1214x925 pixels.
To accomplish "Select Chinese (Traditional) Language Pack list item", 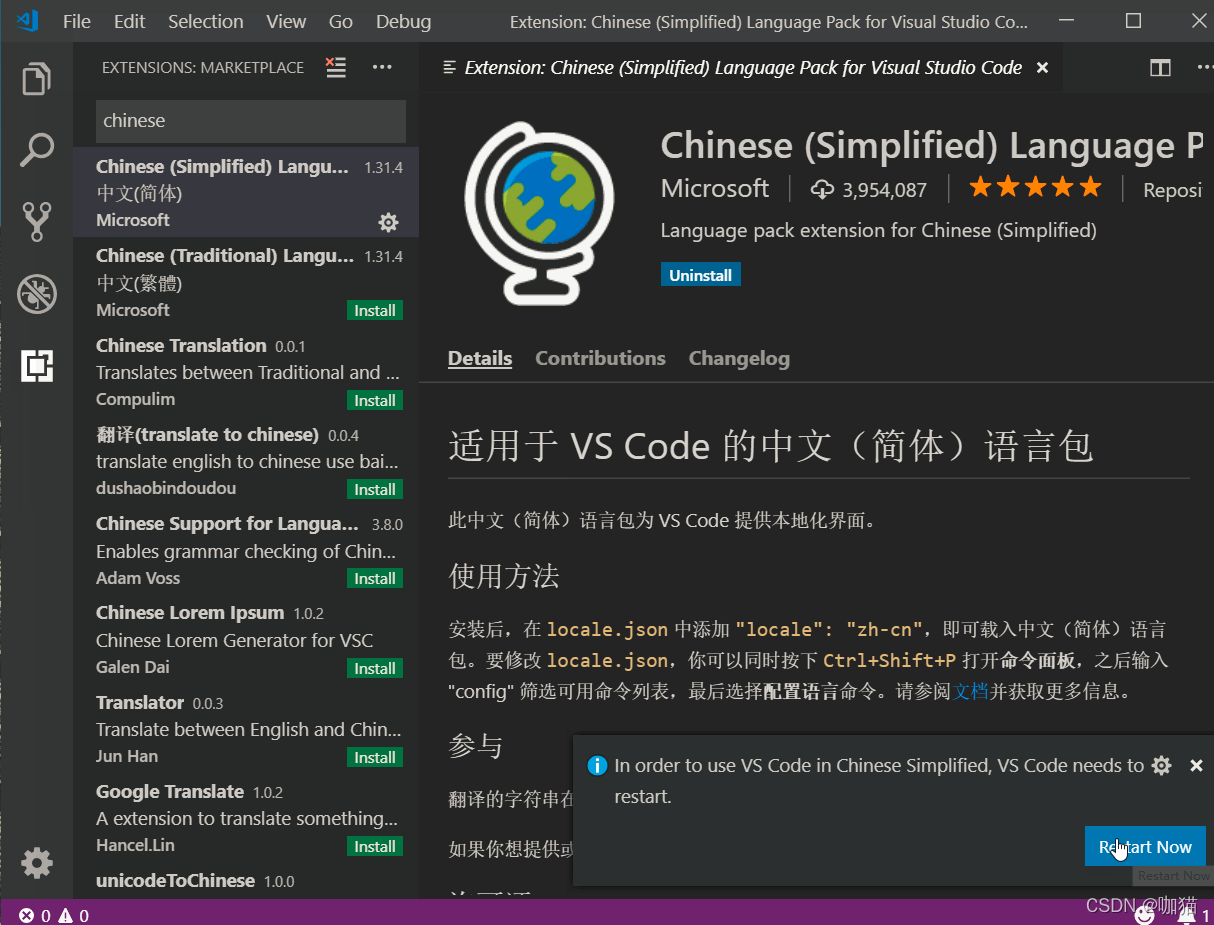I will (246, 282).
